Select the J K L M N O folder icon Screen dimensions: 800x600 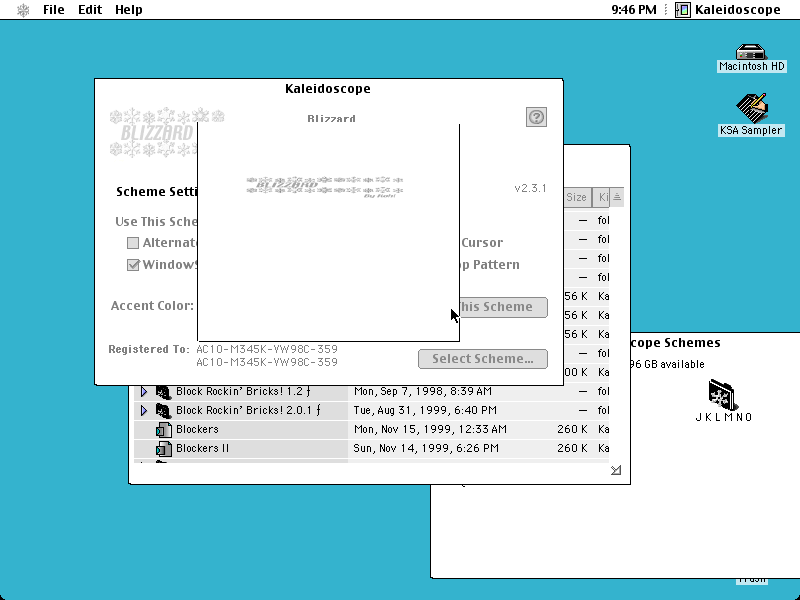(x=723, y=395)
